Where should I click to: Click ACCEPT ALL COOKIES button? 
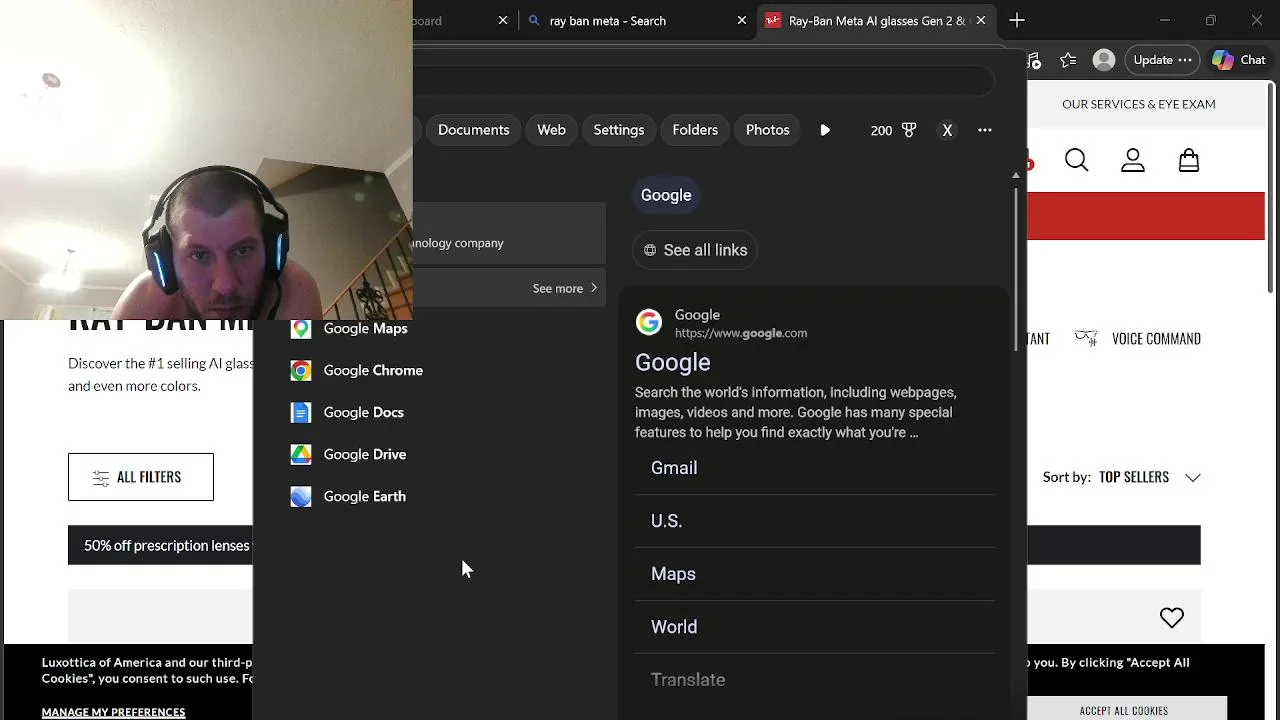pos(1124,710)
